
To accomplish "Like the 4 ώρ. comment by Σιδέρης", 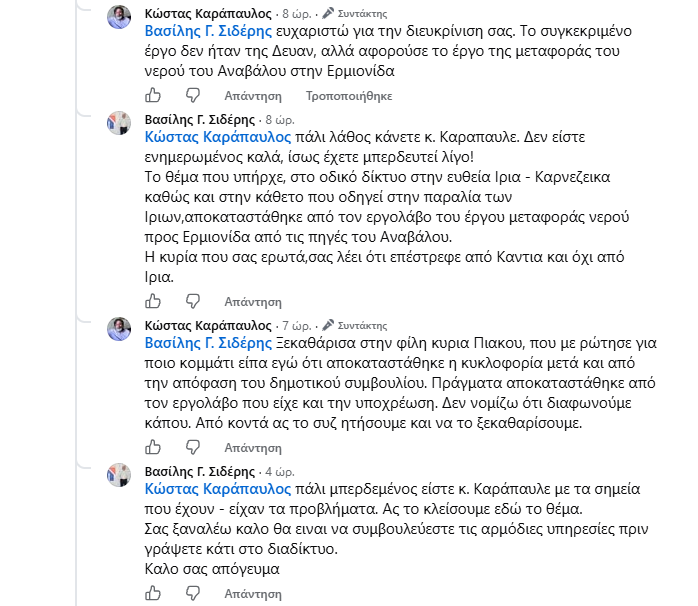I will (153, 593).
